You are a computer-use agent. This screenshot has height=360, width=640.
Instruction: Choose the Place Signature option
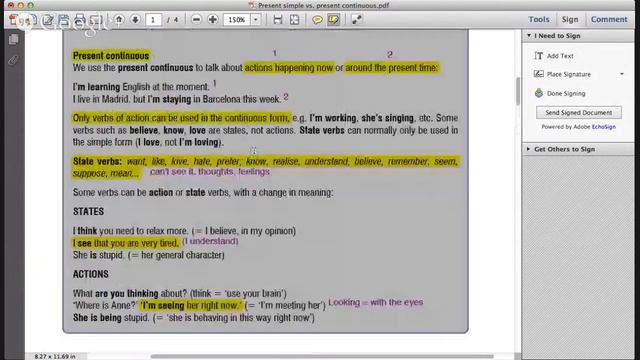[x=562, y=74]
